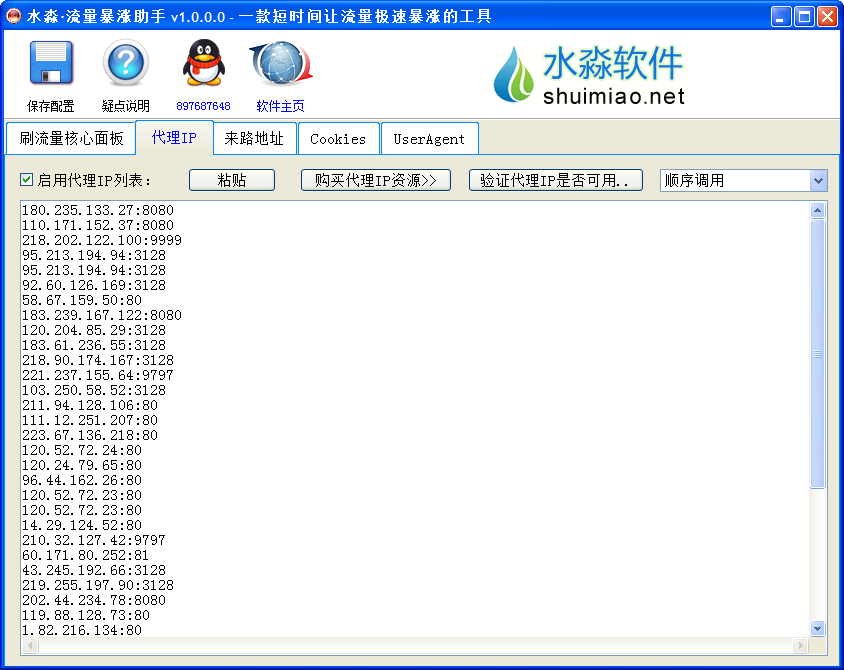Click the line 43.245.192.66:3128

[x=94, y=570]
